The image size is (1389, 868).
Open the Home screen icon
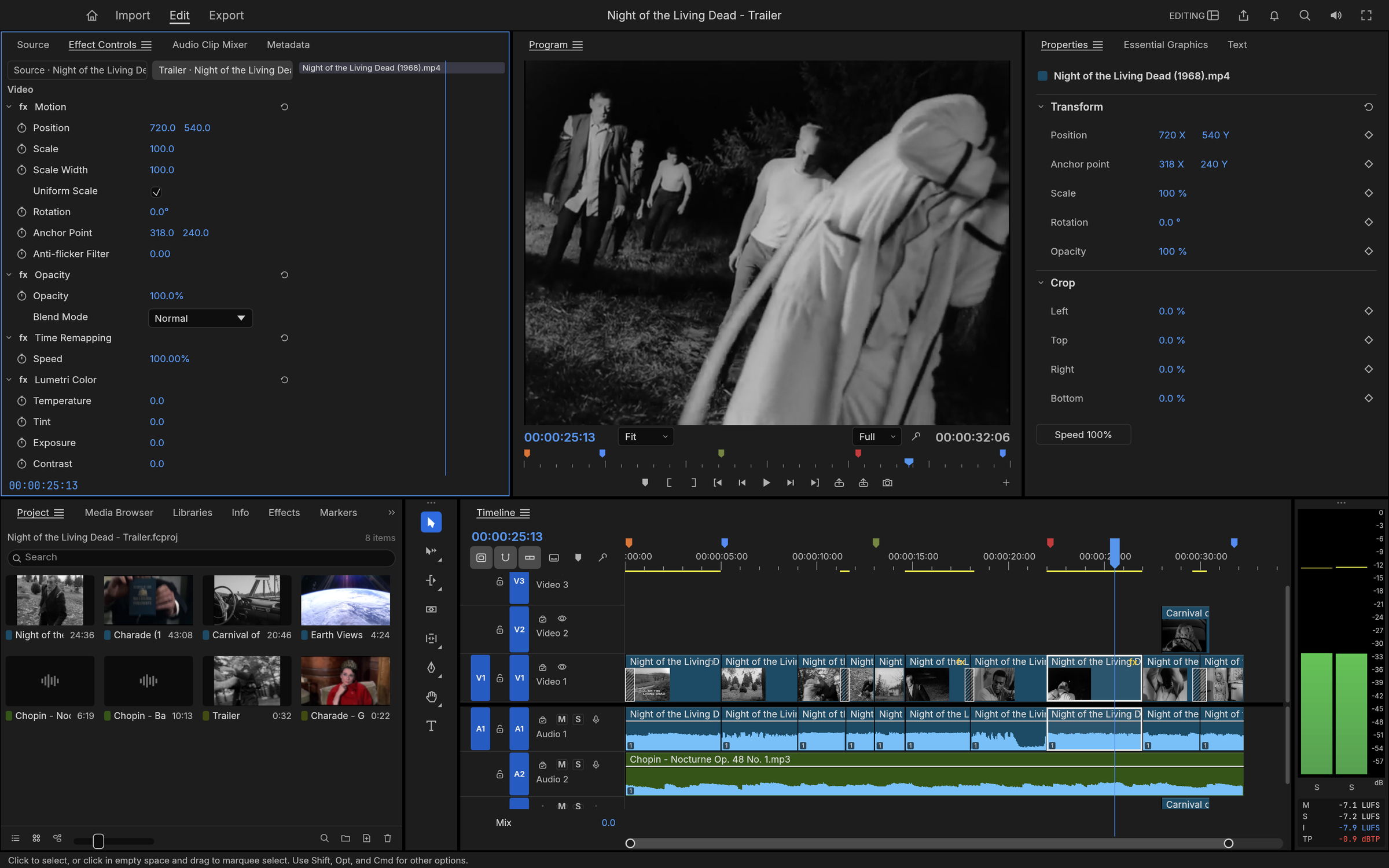(91, 16)
